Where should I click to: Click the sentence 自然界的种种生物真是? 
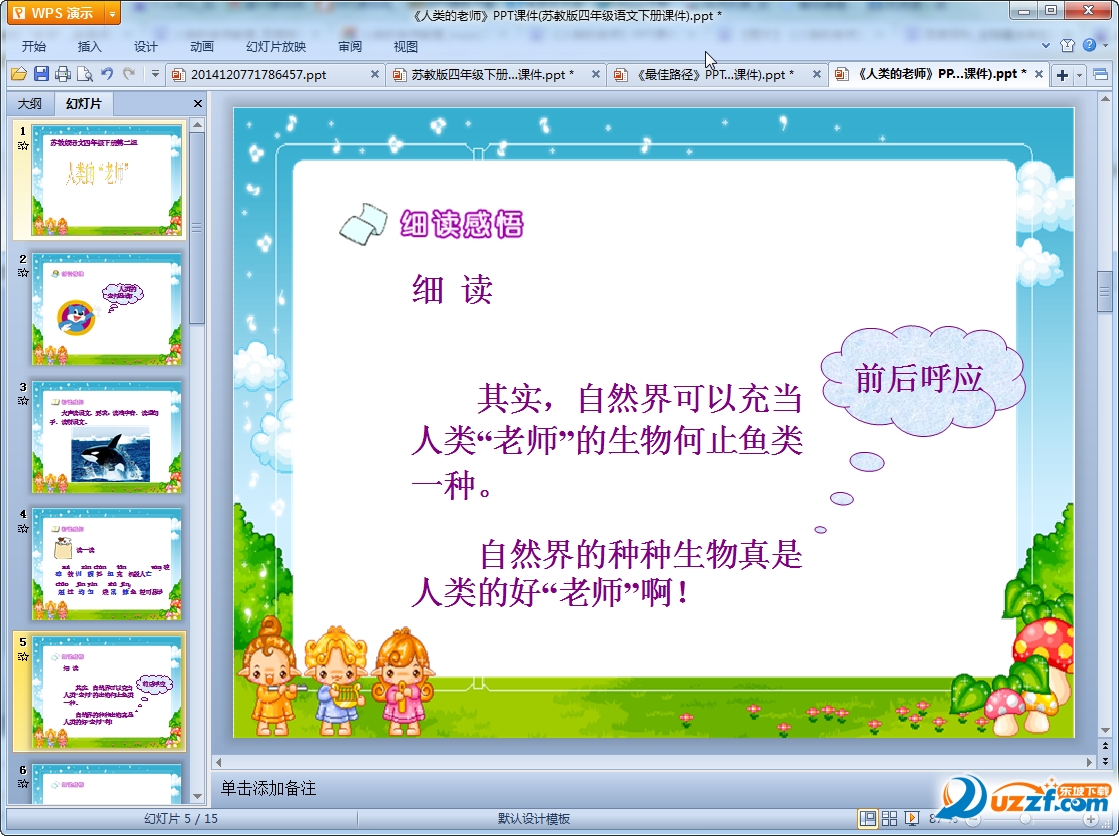pyautogui.click(x=607, y=573)
